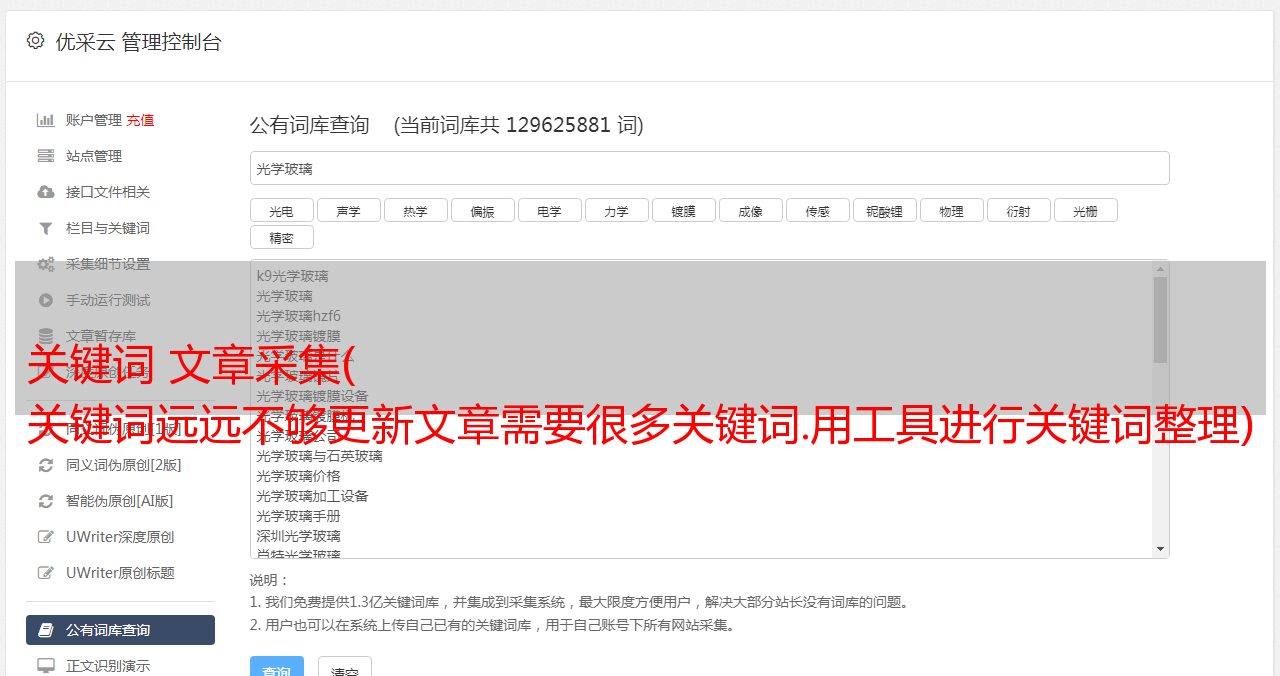Viewport: 1280px width, 676px height.
Task: Click the book icon in 公有词库查询
Action: tap(46, 630)
